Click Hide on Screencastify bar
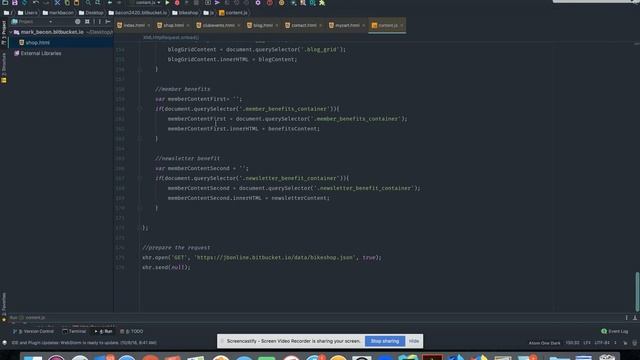 (413, 341)
